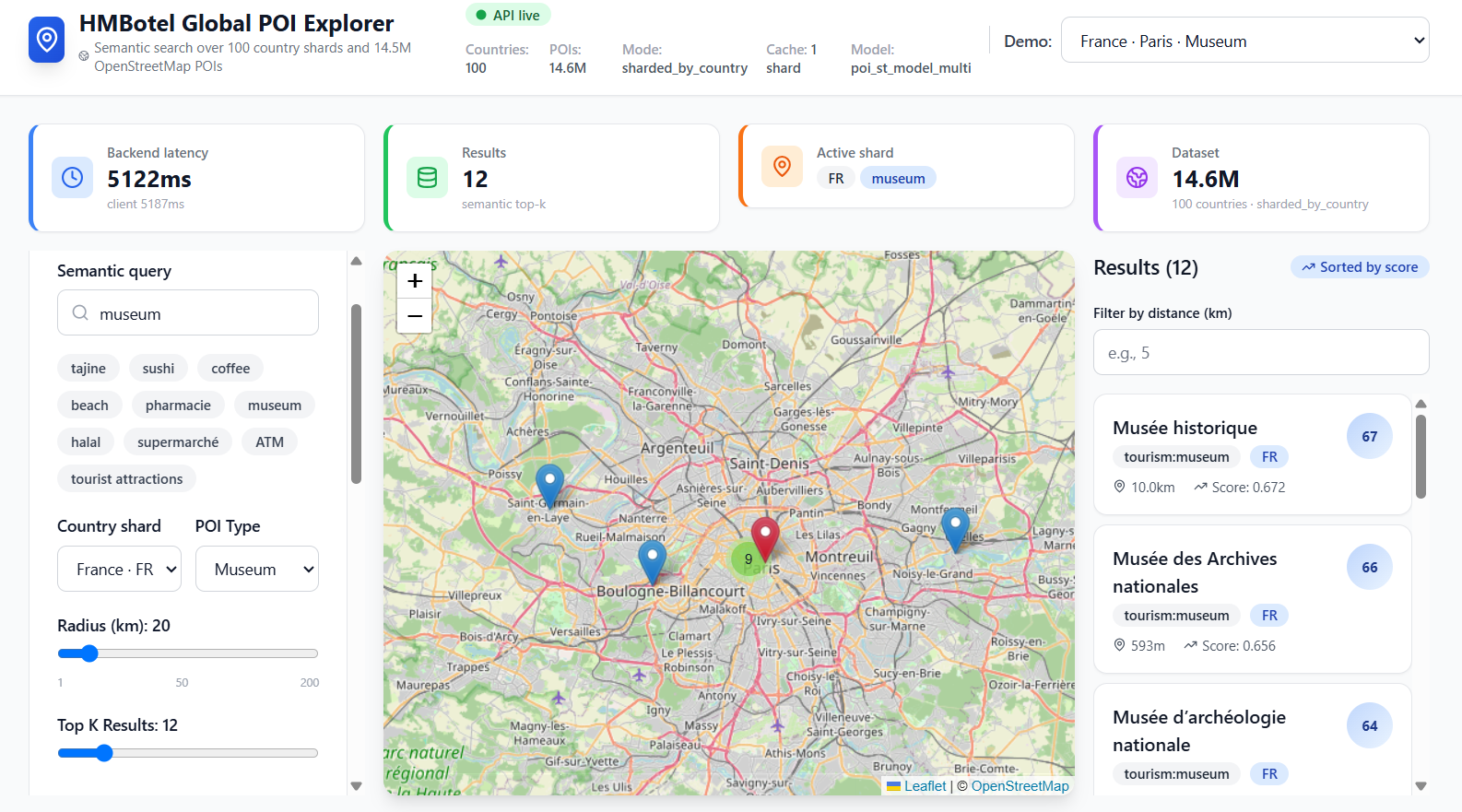The image size is (1462, 812).
Task: Select the beach query chip
Action: (x=89, y=405)
